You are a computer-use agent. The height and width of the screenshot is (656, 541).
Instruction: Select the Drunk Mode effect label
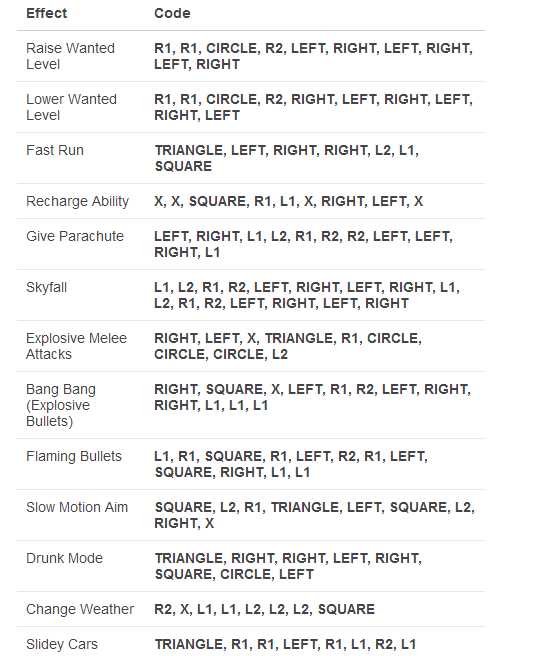coord(64,558)
